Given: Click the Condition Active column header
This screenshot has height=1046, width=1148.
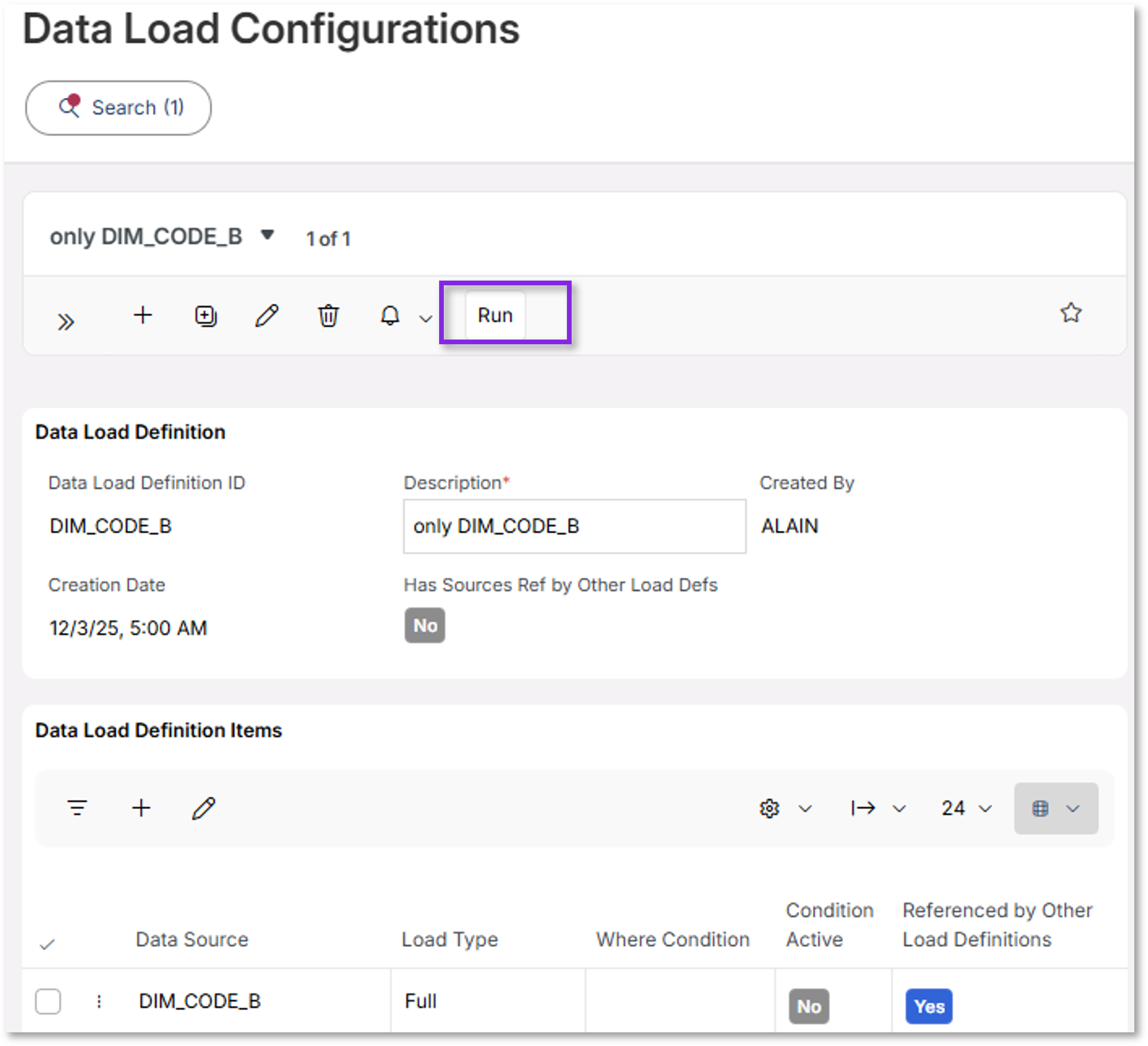Looking at the screenshot, I should pos(829,925).
